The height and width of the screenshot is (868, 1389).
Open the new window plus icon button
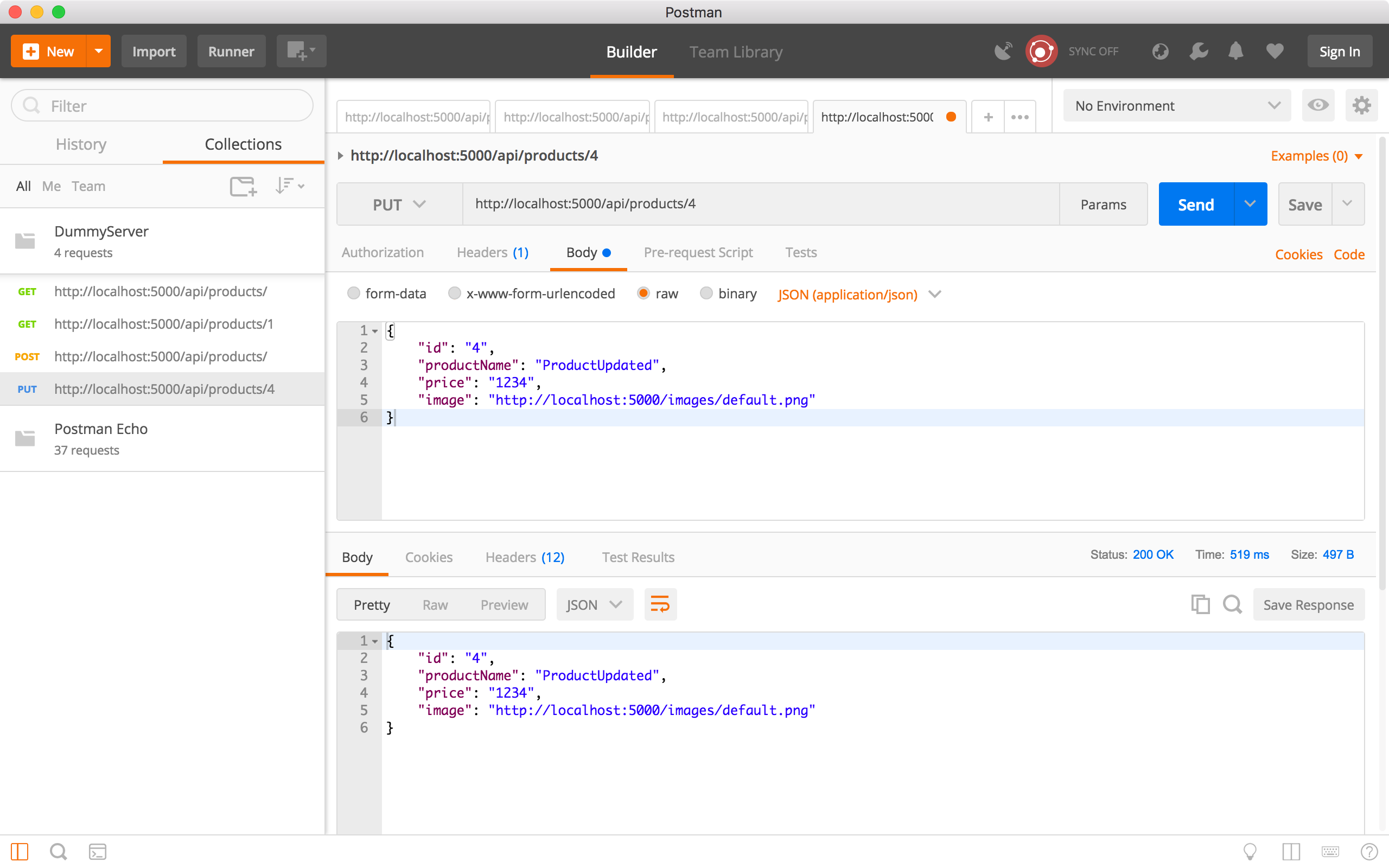click(x=301, y=51)
